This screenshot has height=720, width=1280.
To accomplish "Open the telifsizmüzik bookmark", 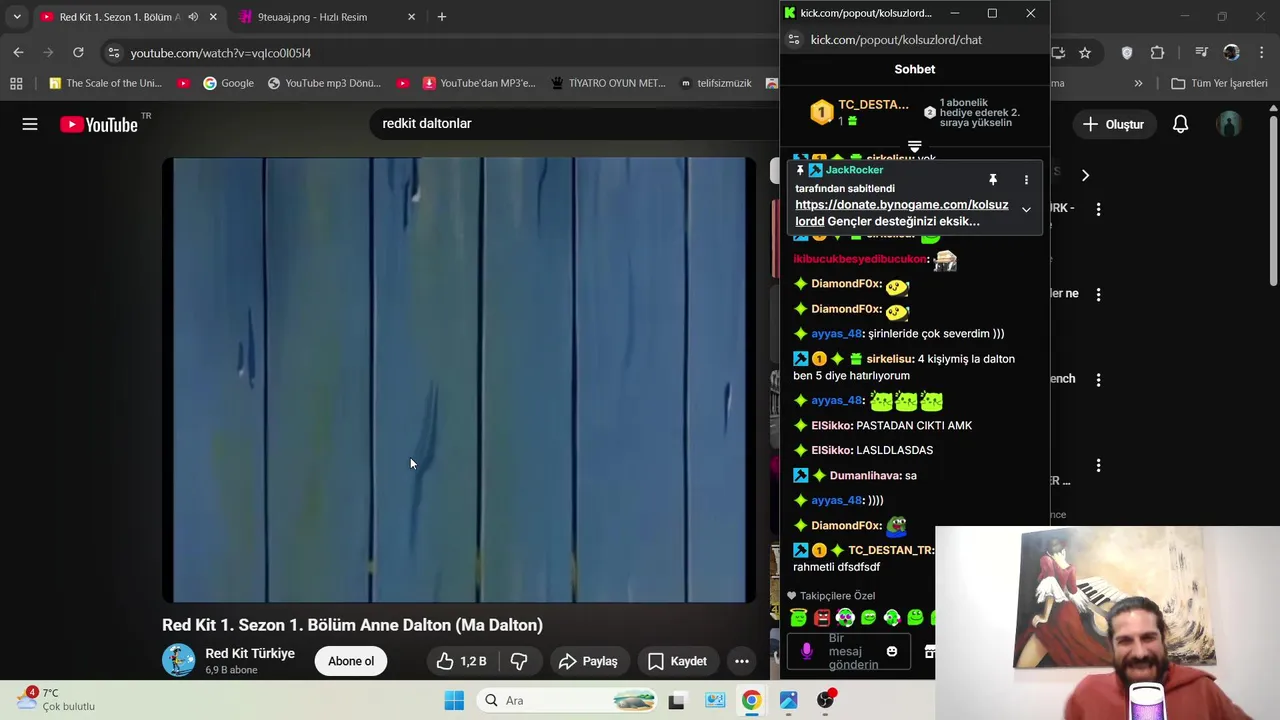I will click(716, 83).
